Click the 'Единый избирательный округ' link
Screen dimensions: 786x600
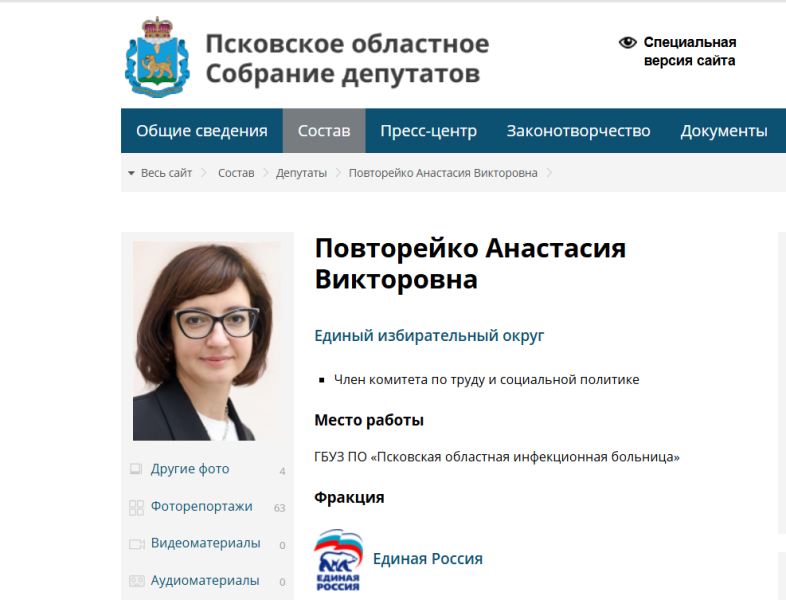click(429, 335)
